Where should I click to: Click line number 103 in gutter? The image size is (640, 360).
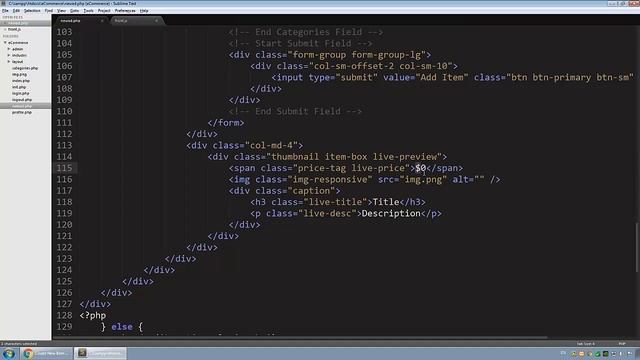[x=64, y=32]
